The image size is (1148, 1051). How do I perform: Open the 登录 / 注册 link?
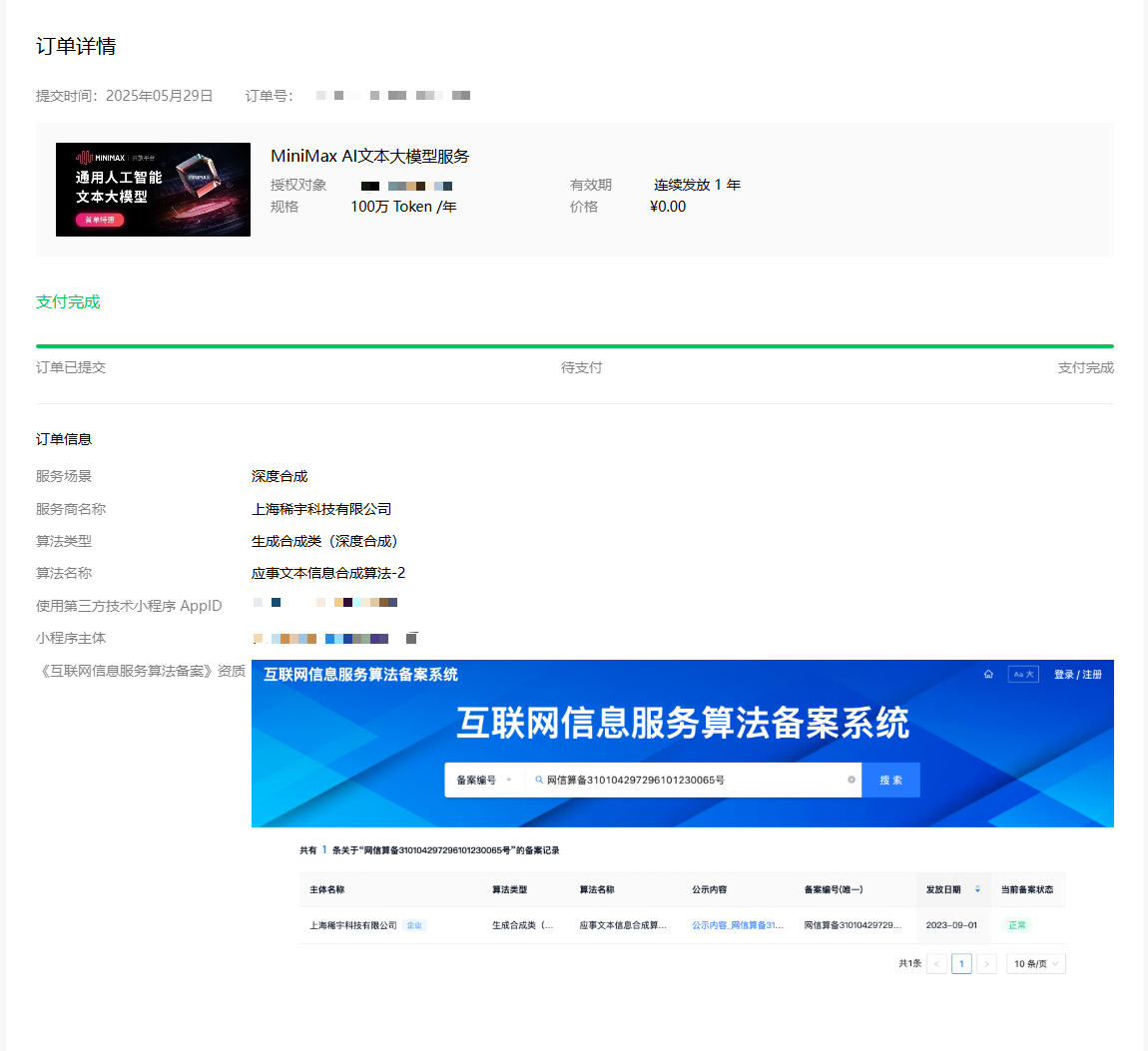(1077, 675)
